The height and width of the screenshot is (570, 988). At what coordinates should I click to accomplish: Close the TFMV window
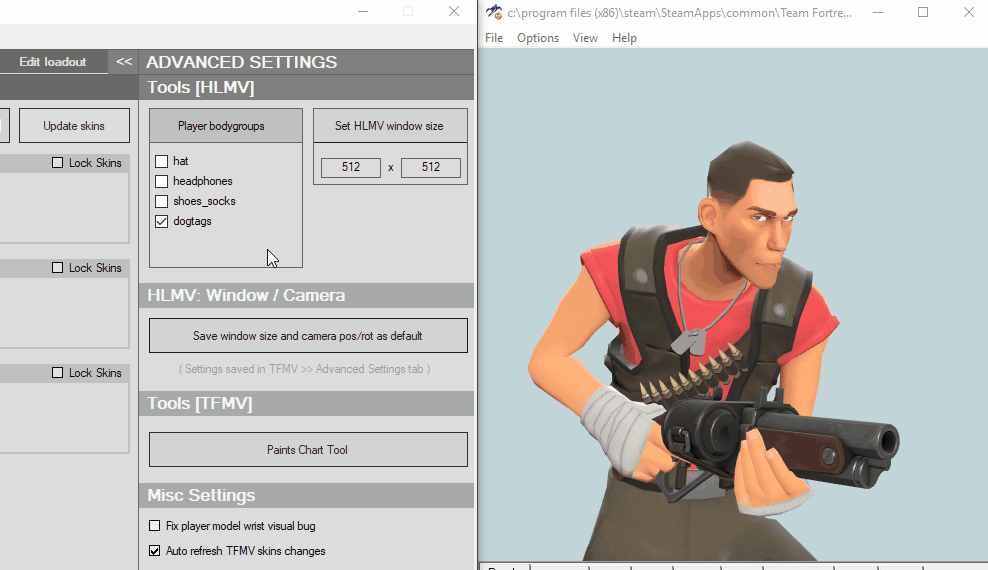point(454,11)
